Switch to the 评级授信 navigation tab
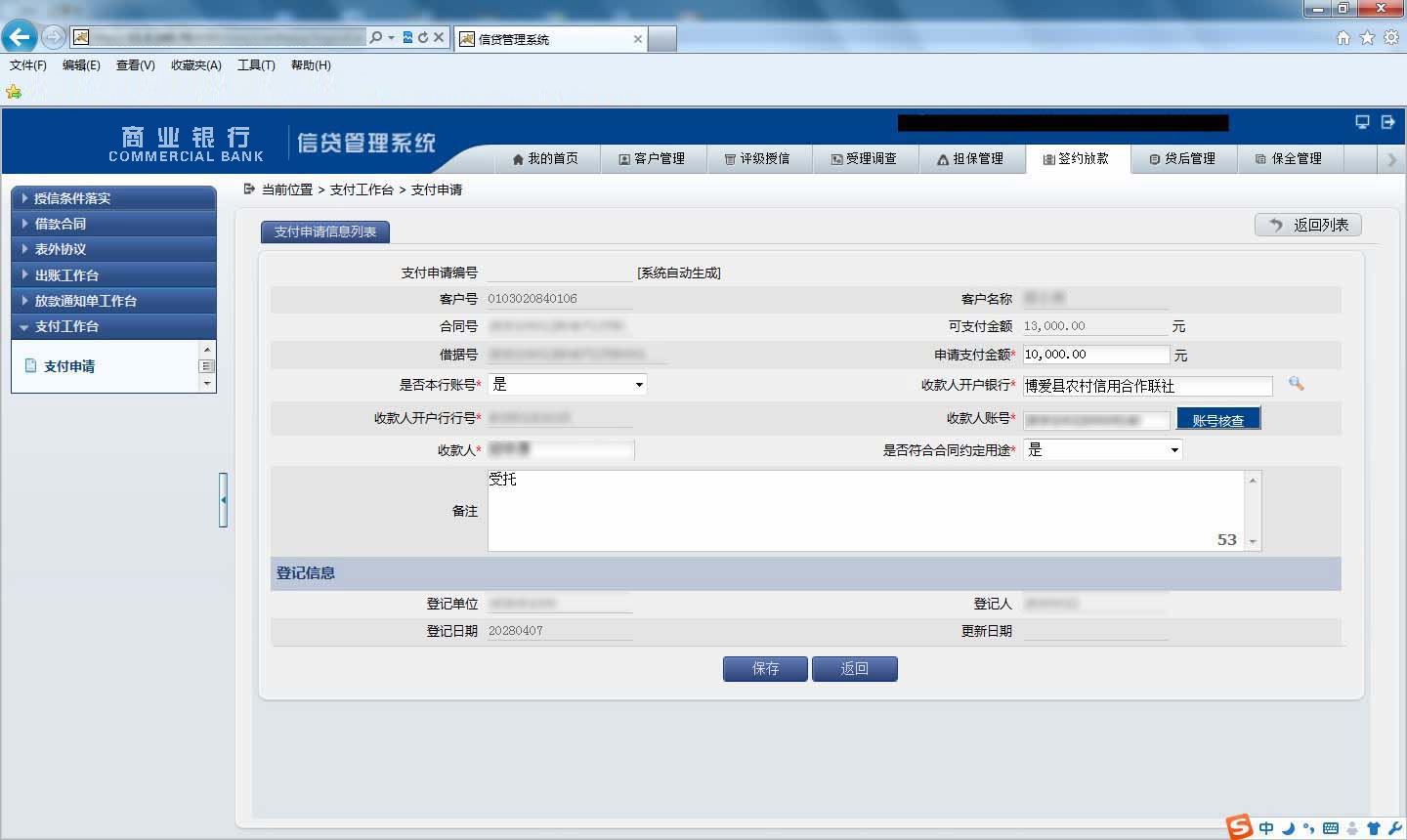Image resolution: width=1407 pixels, height=840 pixels. (x=758, y=158)
